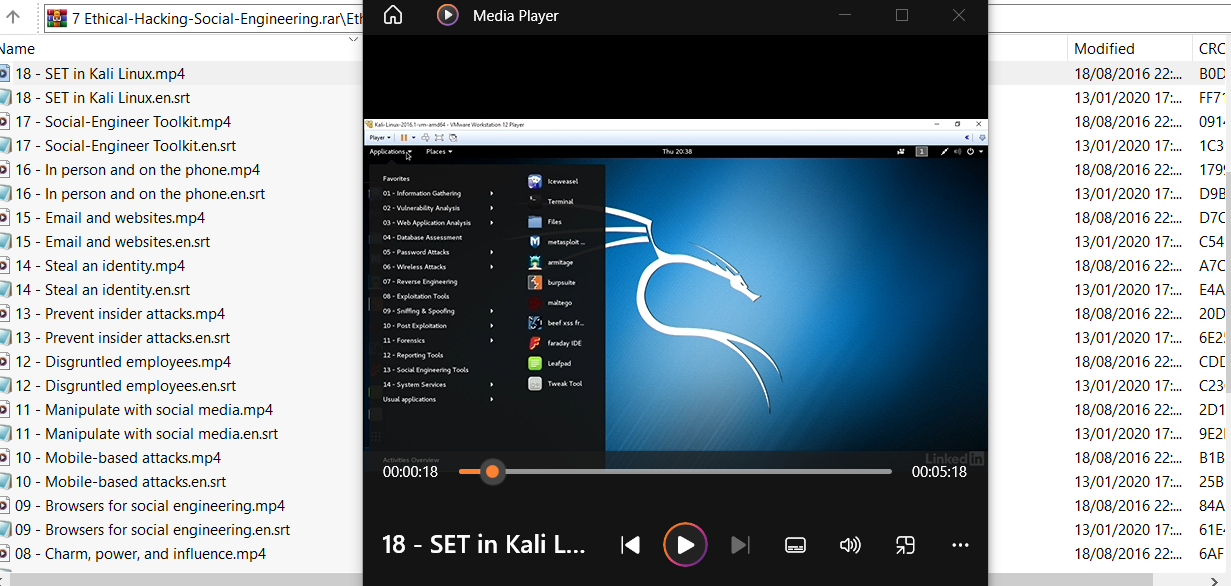Viewport: 1231px width, 586px height.
Task: Select 11 - Manipulate with social media.en.srt
Action: tap(146, 433)
